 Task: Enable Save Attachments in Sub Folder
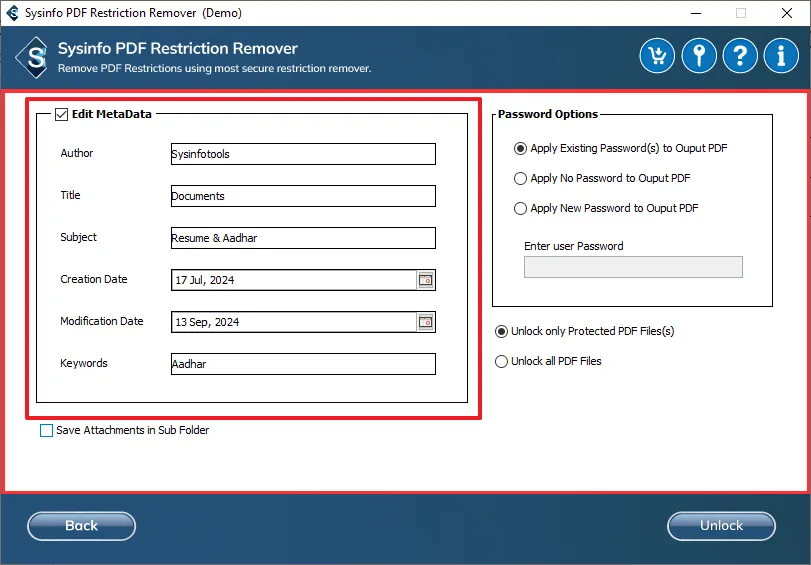pos(47,430)
